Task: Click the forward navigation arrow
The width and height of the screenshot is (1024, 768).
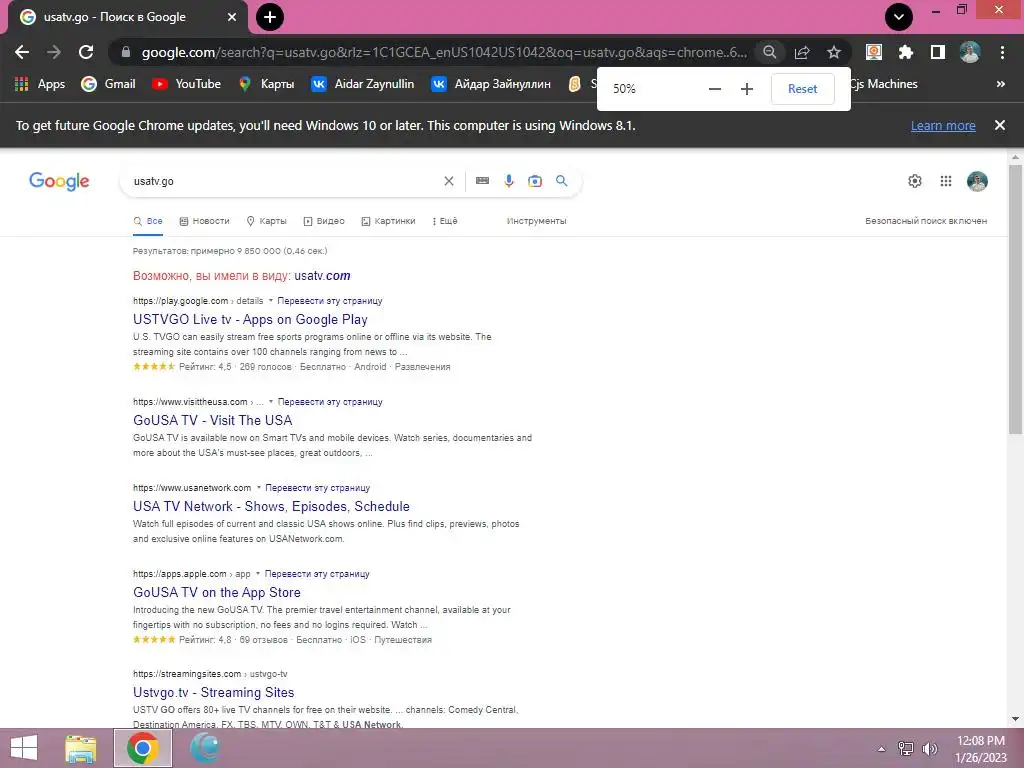Action: (54, 52)
